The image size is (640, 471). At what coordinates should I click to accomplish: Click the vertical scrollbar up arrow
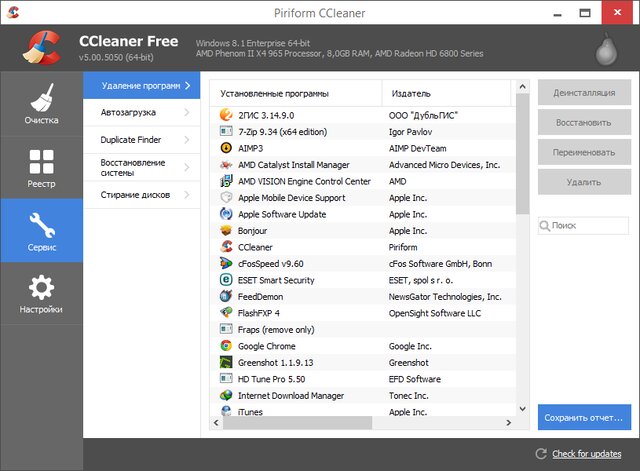522,87
